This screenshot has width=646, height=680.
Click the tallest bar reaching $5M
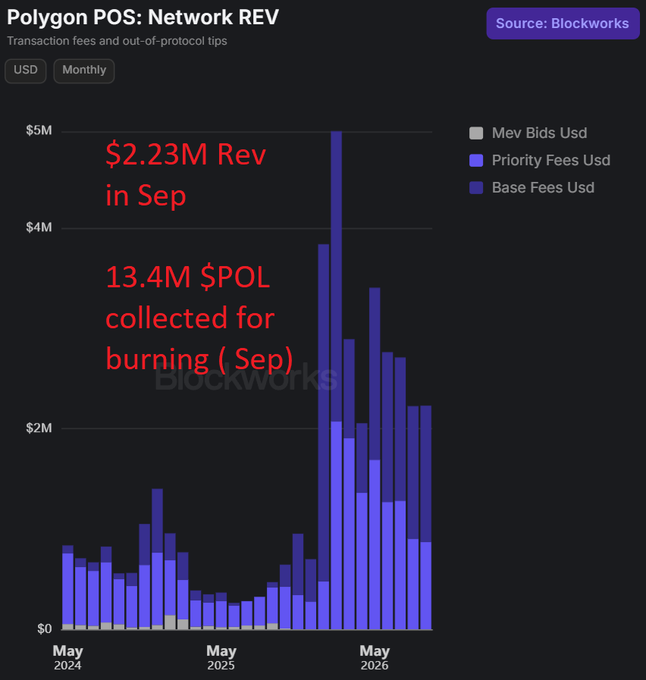coord(336,380)
